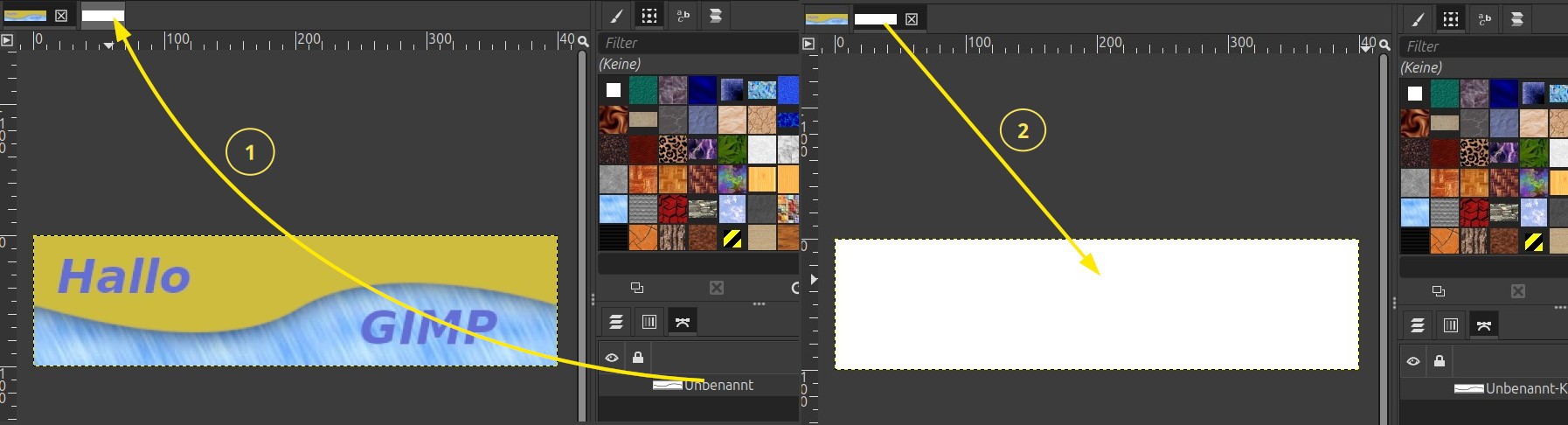The image size is (1568, 425).
Task: Switch to the Layers tab in the left window
Action: click(x=616, y=322)
